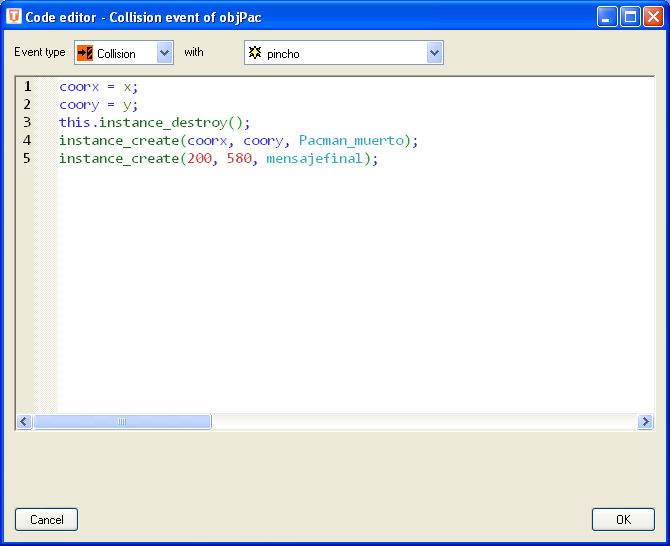Image resolution: width=670 pixels, height=546 pixels.
Task: Click the 'Event type' label
Action: [40, 52]
